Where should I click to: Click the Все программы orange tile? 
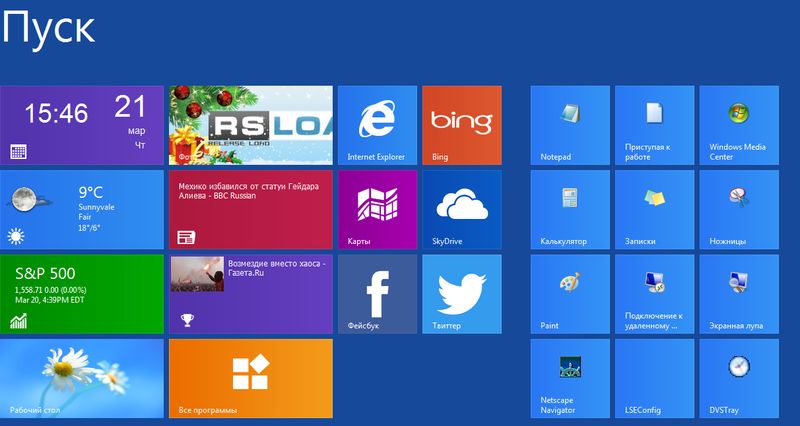coord(251,379)
